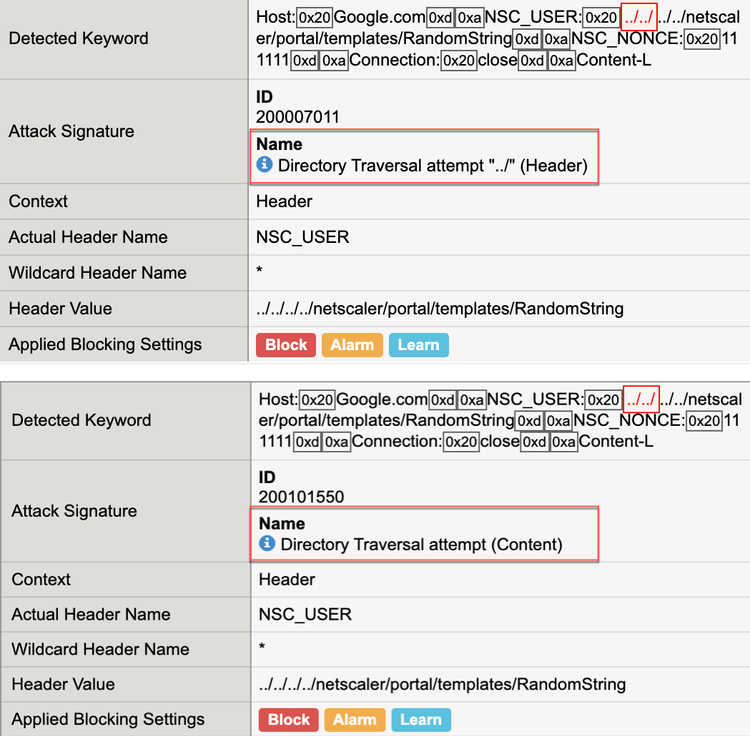Click Attack Signature row label in upper panel
This screenshot has width=750, height=736.
[71, 131]
